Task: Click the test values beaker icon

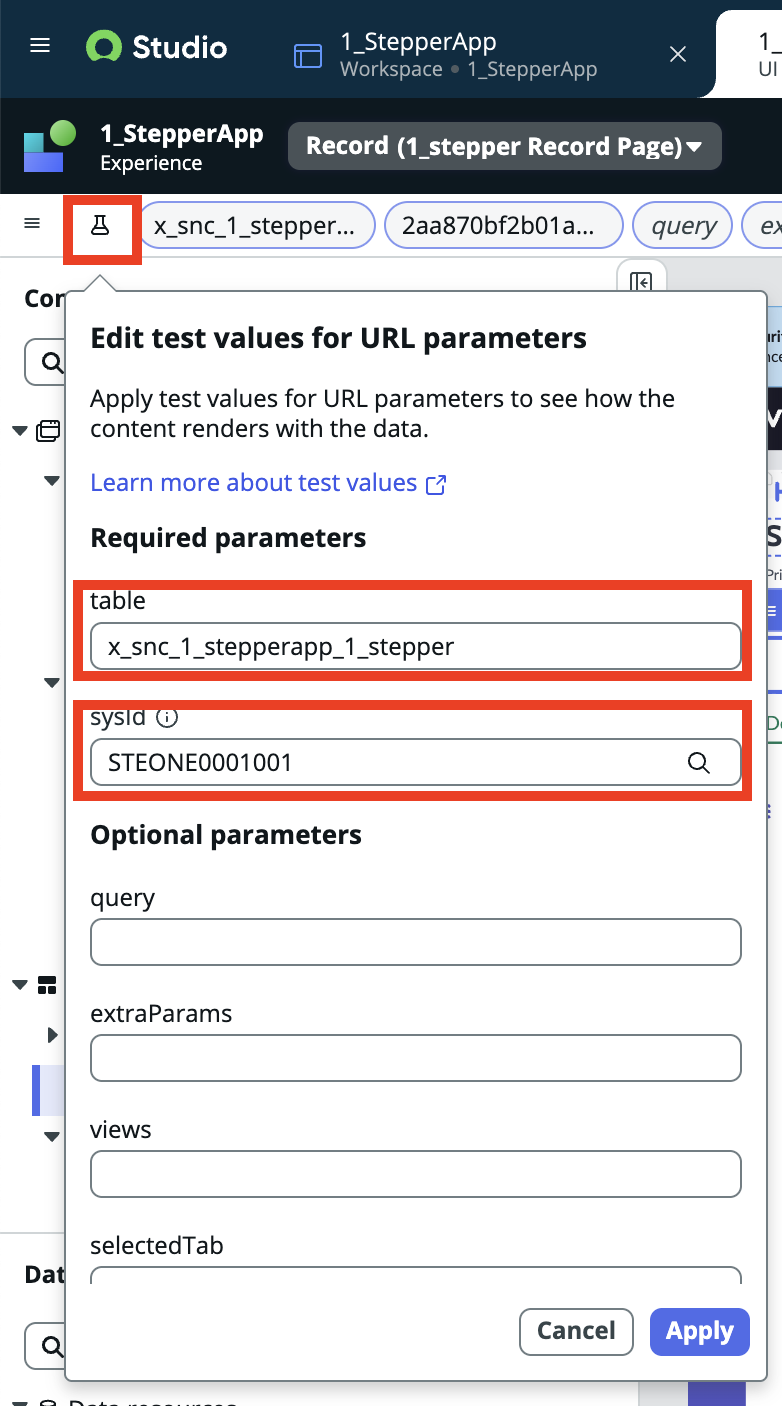Action: (100, 225)
